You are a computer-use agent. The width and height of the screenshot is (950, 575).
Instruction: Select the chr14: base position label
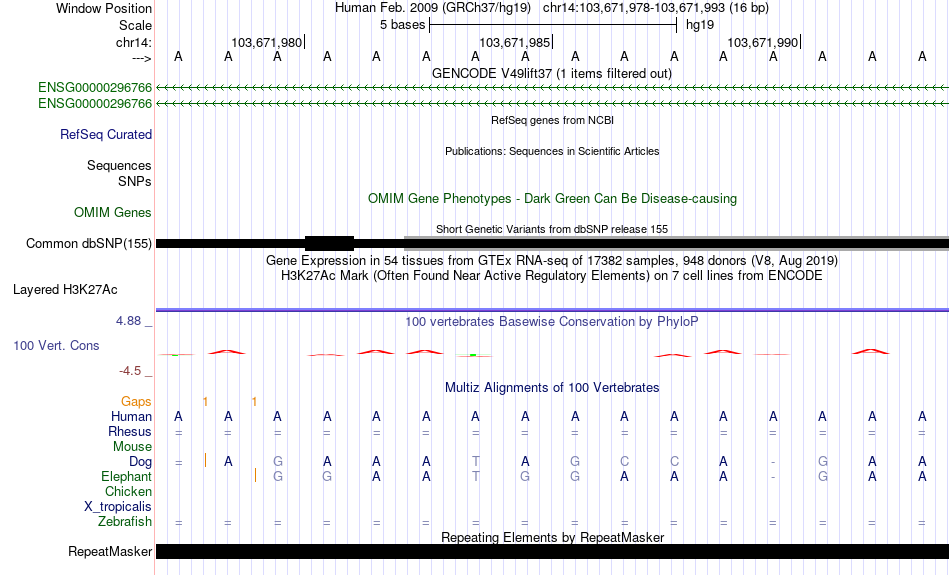[x=133, y=42]
